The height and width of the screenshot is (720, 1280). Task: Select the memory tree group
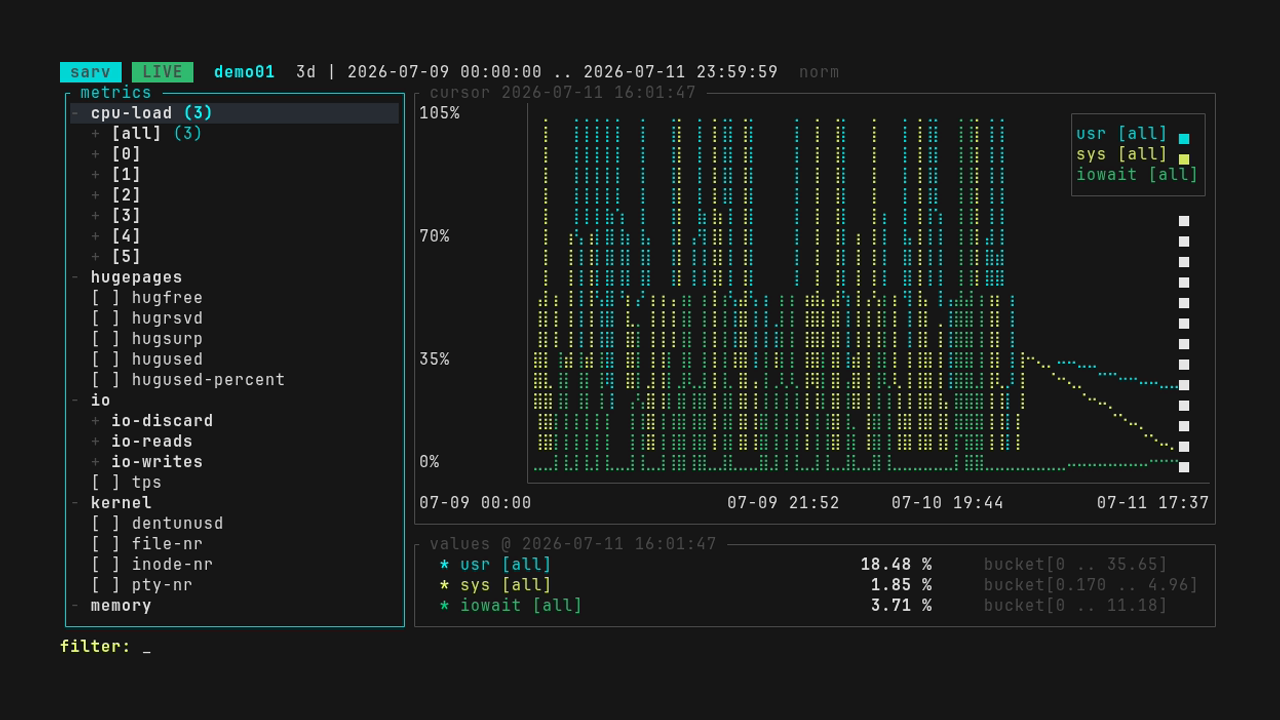[121, 606]
